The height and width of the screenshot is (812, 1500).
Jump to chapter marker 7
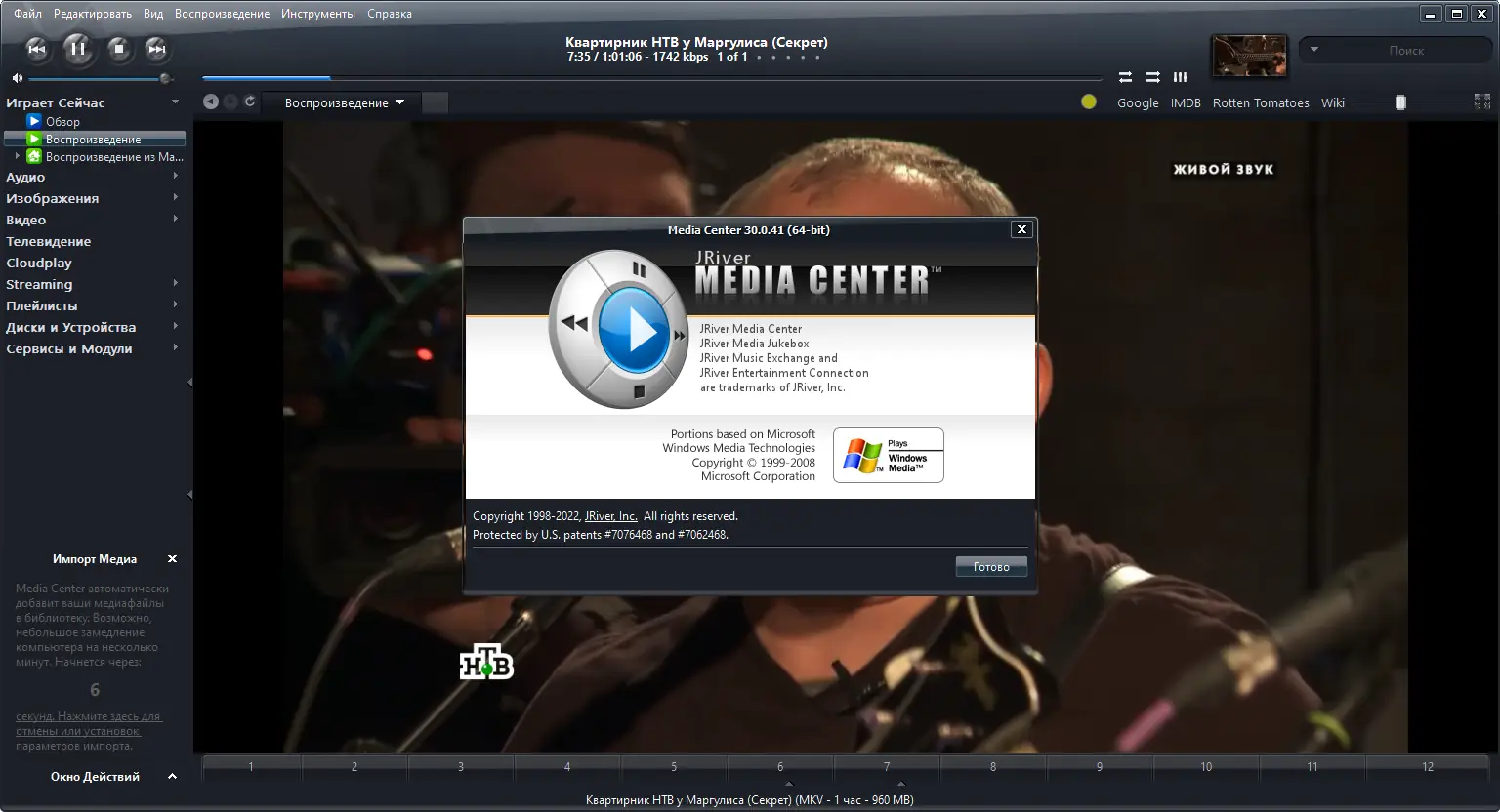pyautogui.click(x=887, y=767)
